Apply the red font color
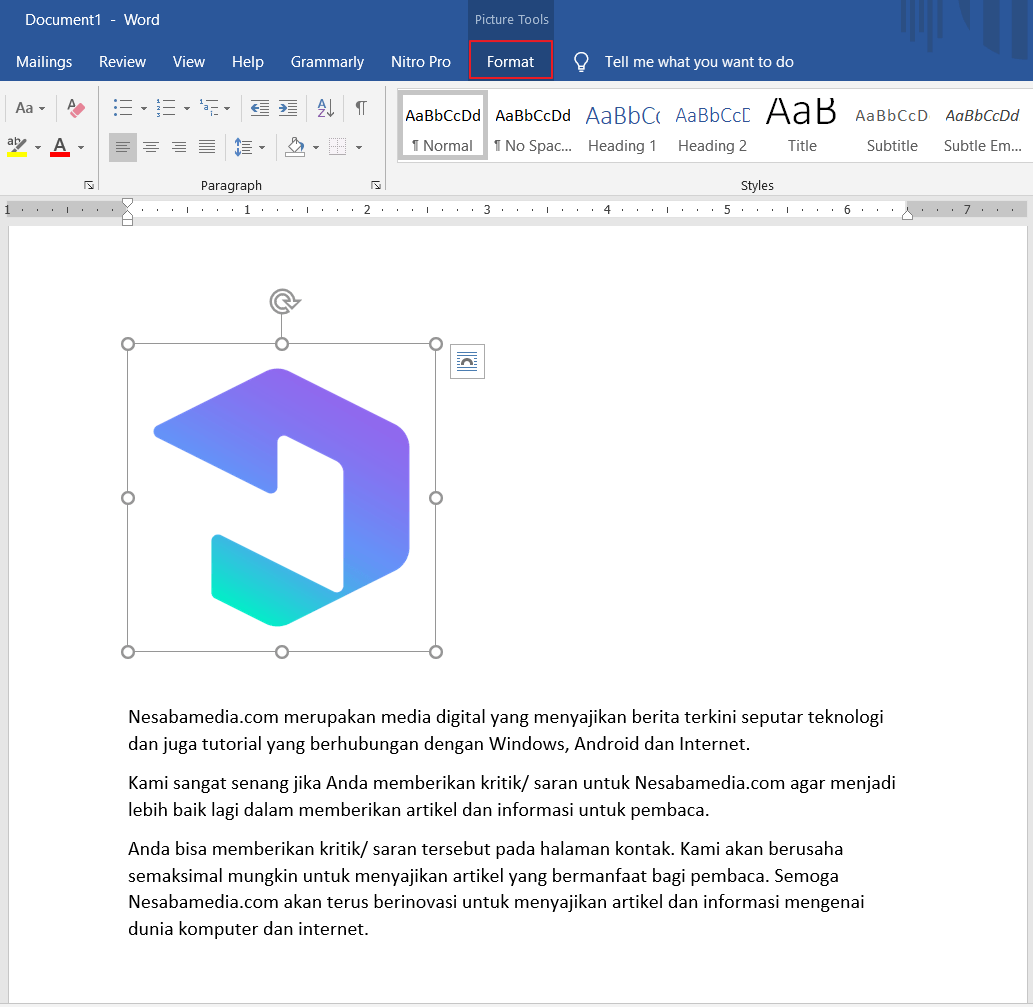The width and height of the screenshot is (1033, 1007). pyautogui.click(x=60, y=147)
